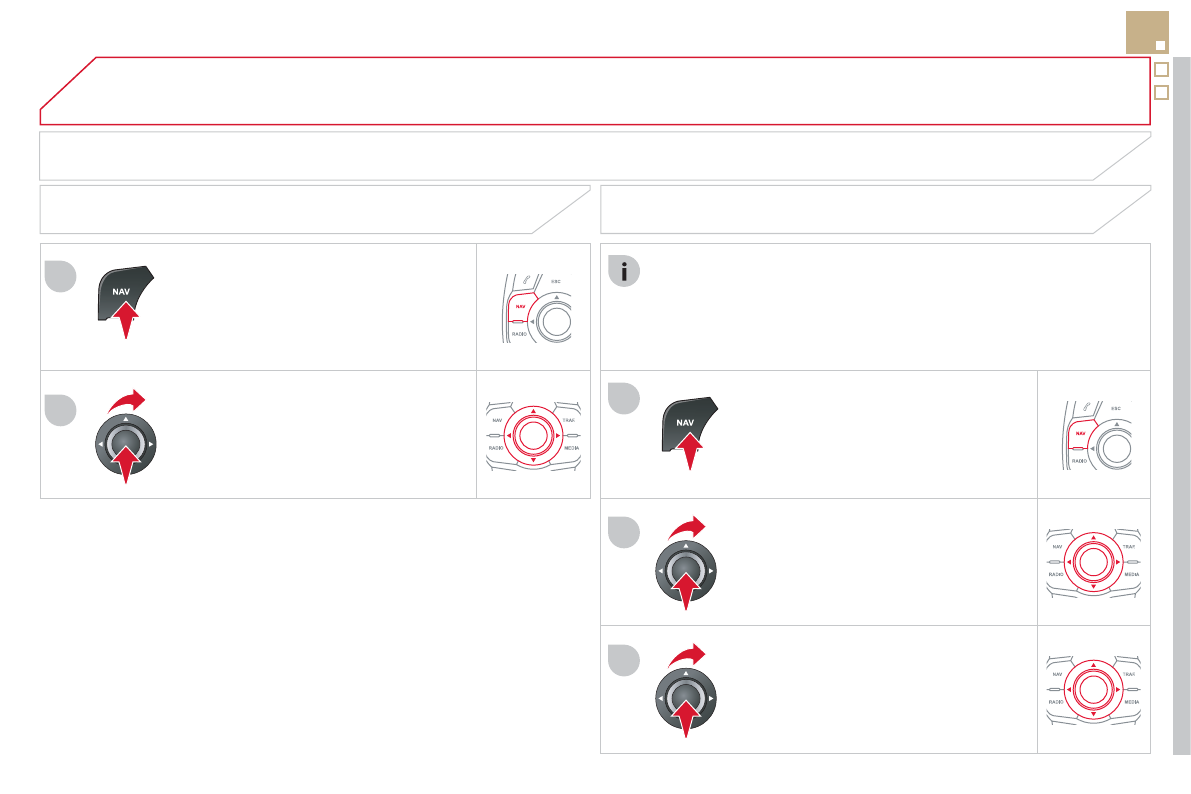Tick the lower small square box at right edge
The height and width of the screenshot is (794, 1191).
pyautogui.click(x=1161, y=92)
